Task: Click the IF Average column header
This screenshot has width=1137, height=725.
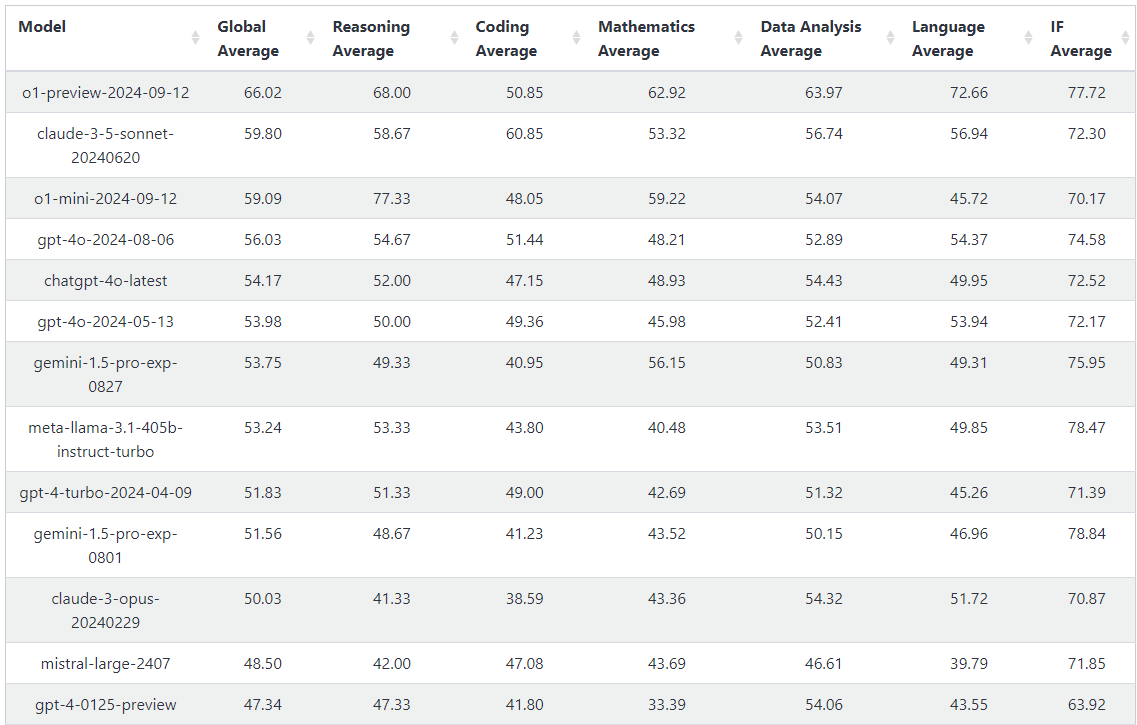Action: pos(1080,39)
